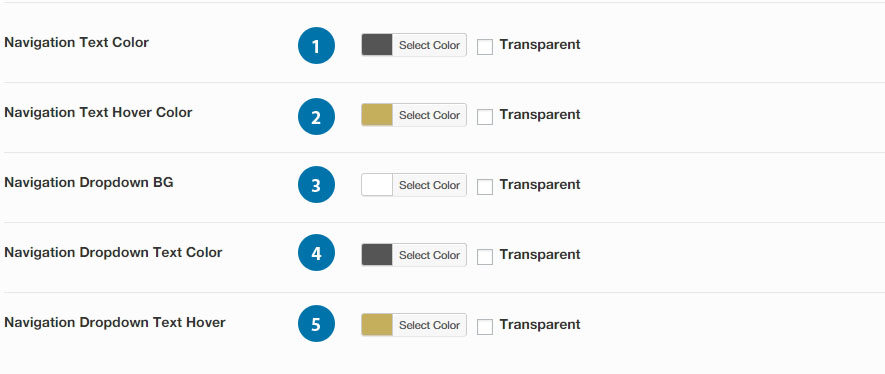Toggle Transparent for Navigation Dropdown Text Color

(485, 257)
